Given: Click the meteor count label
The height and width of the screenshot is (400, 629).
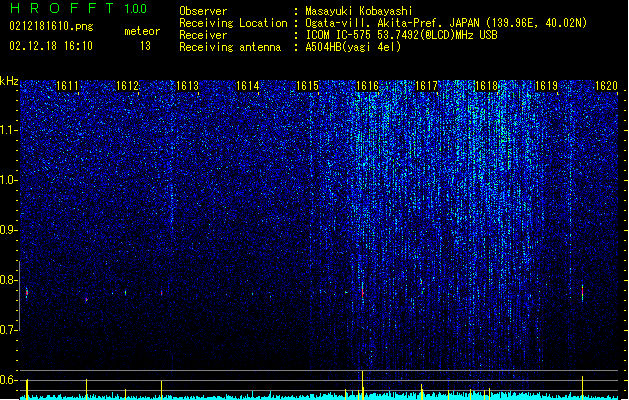Looking at the screenshot, I should [142, 31].
